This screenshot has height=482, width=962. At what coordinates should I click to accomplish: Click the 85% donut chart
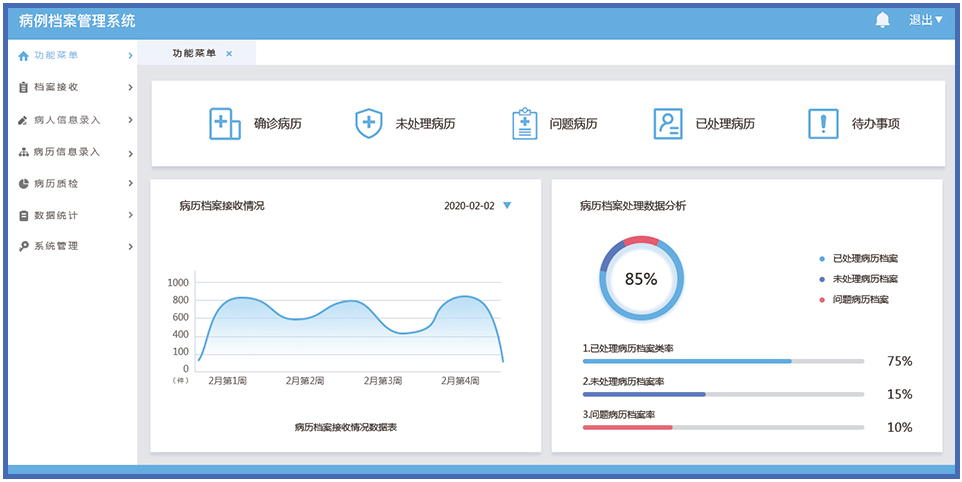coord(641,279)
